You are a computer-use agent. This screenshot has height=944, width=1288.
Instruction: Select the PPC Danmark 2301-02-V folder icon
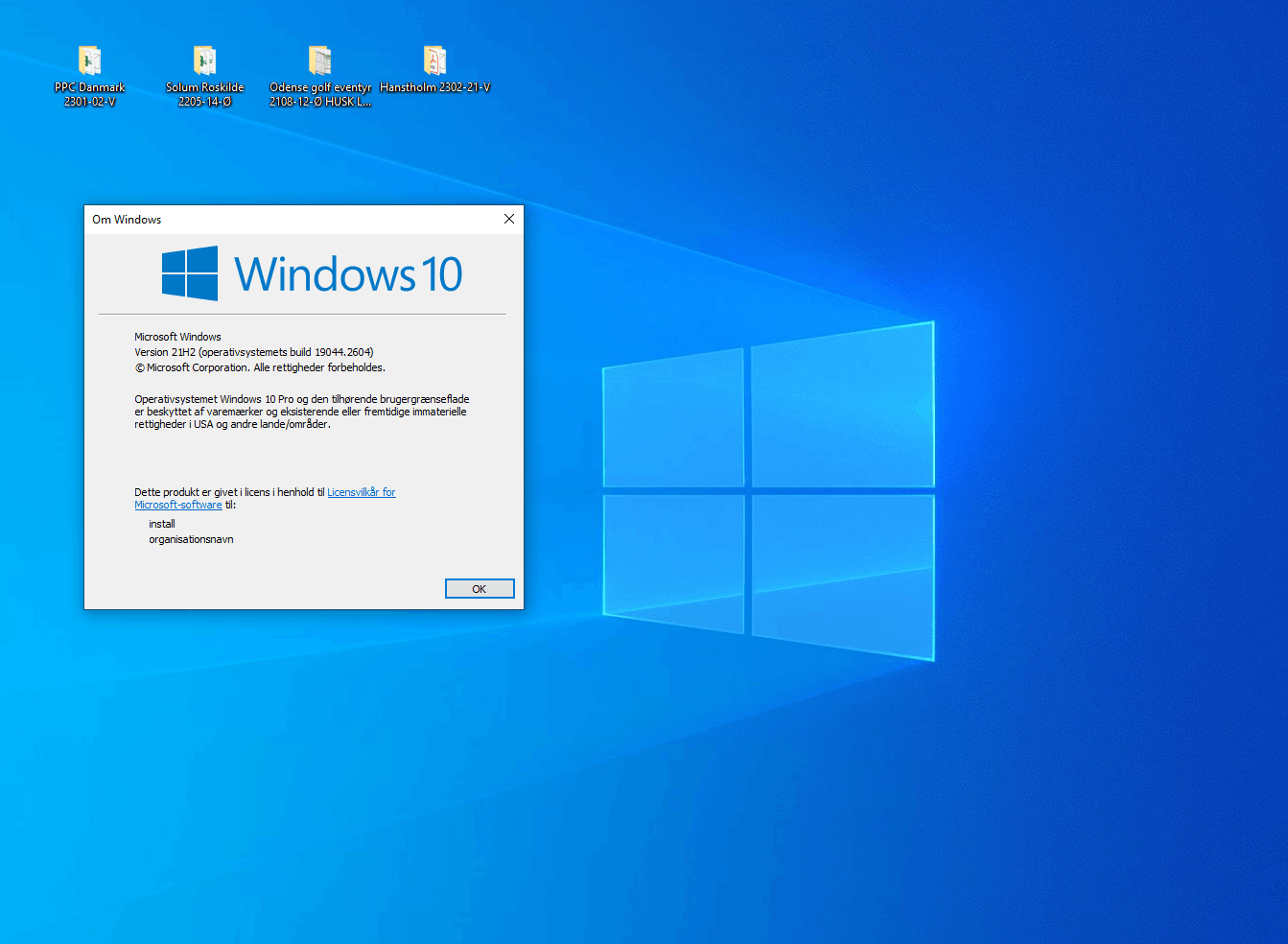point(89,61)
